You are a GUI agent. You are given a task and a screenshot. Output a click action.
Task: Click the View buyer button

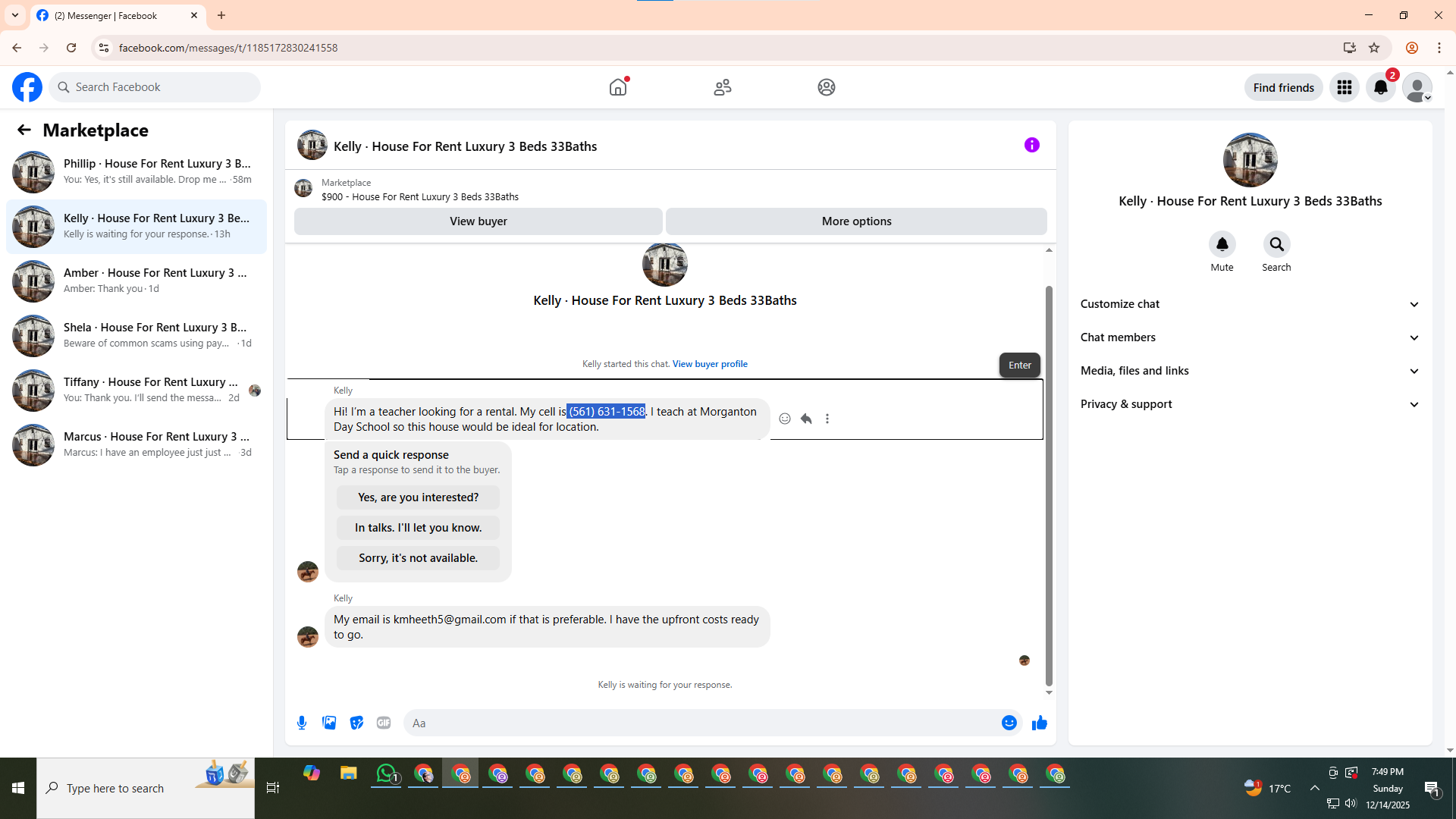[478, 221]
